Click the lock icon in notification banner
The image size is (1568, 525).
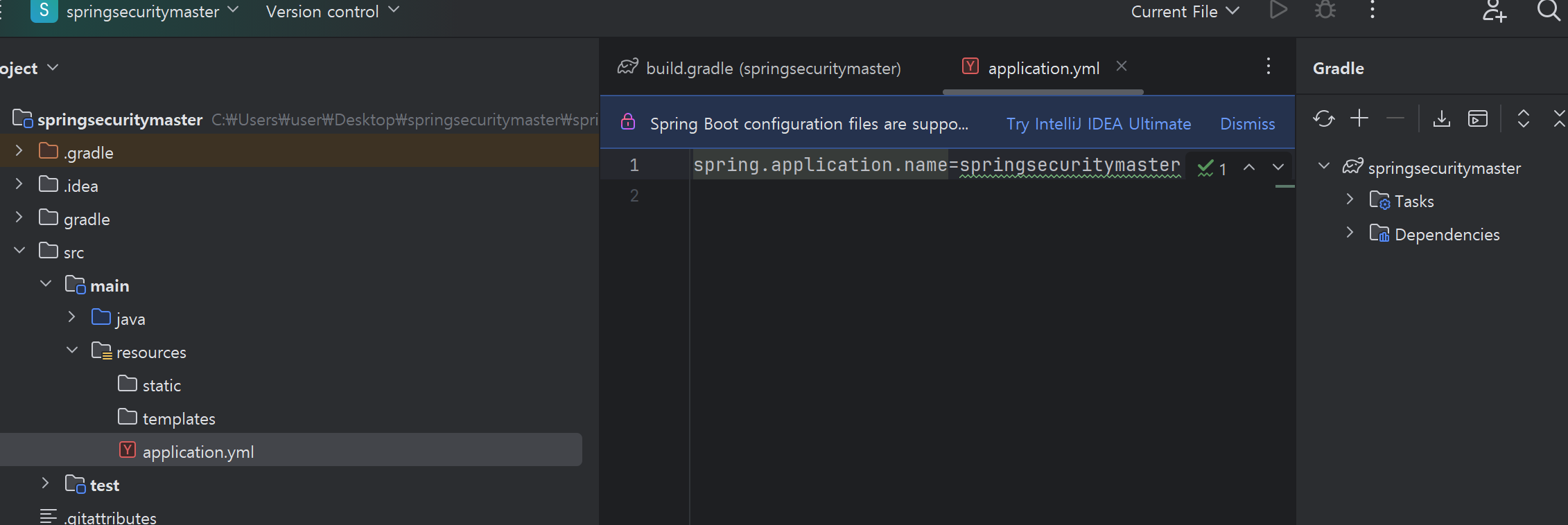(628, 121)
